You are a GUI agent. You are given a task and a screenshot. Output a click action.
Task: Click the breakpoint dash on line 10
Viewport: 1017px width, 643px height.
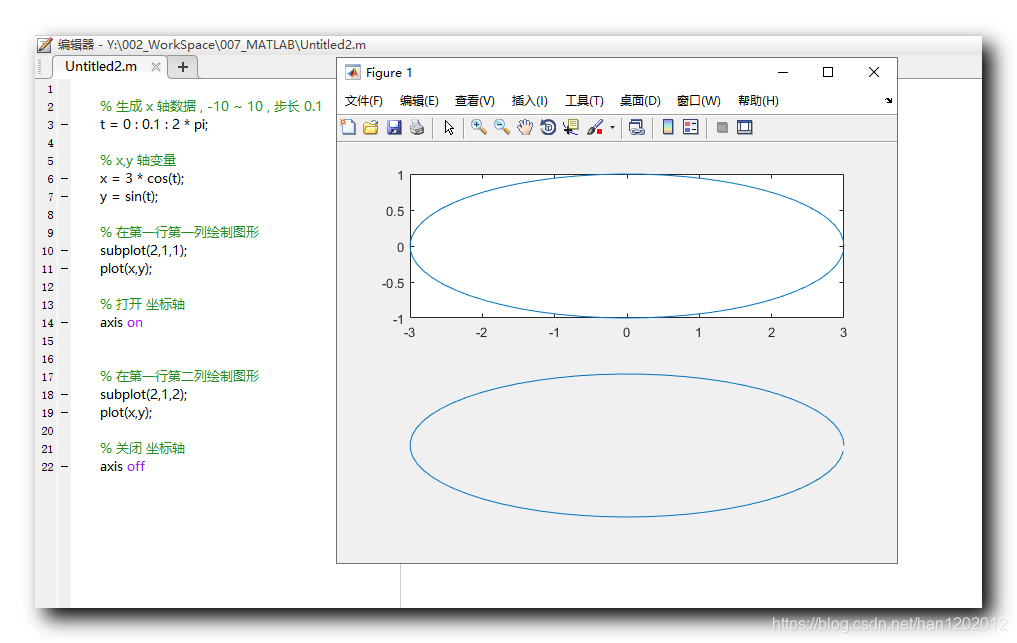click(x=64, y=250)
